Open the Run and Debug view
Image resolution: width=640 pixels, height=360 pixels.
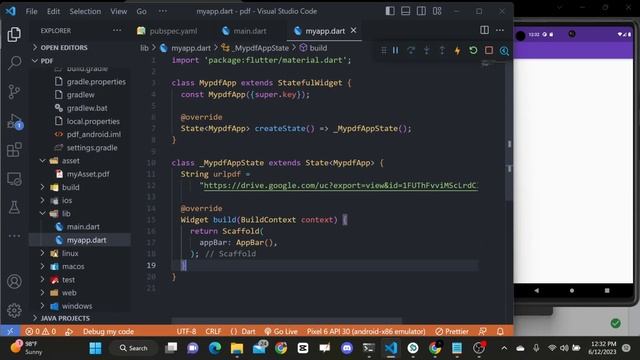click(14, 121)
